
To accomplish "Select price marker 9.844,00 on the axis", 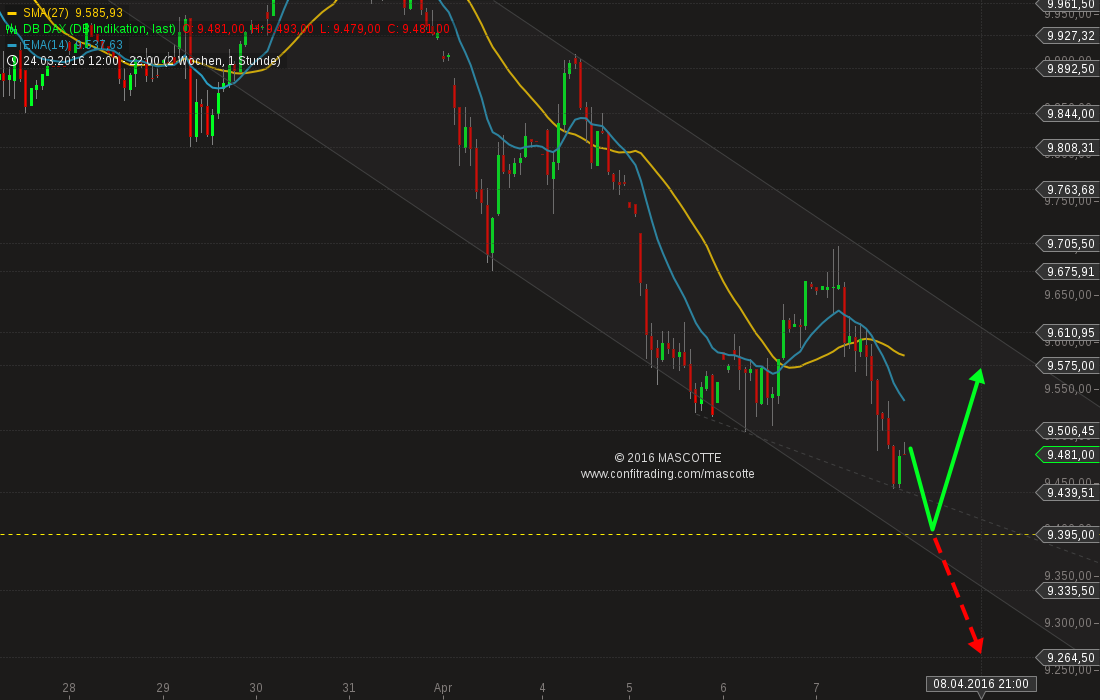I will pos(1068,114).
